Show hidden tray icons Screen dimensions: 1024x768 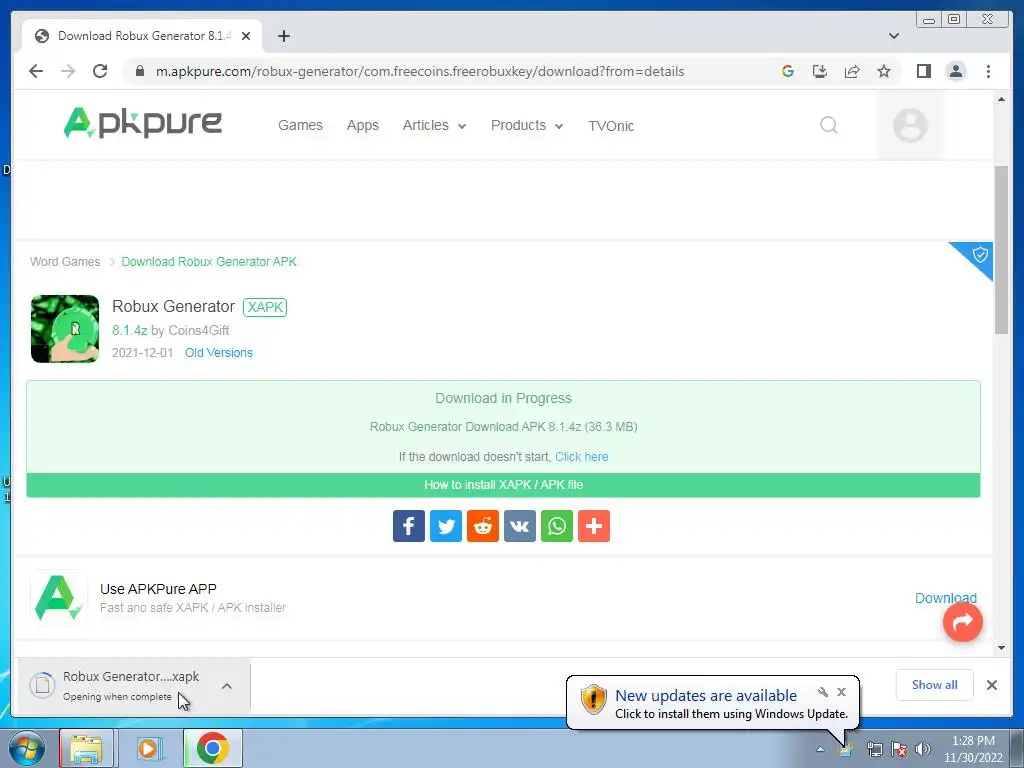(x=820, y=749)
